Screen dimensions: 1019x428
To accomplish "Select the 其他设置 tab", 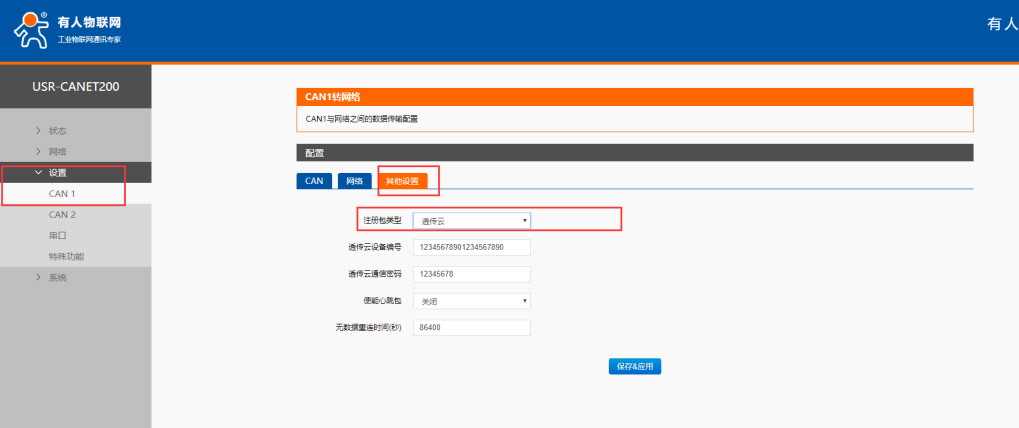I will (x=402, y=181).
